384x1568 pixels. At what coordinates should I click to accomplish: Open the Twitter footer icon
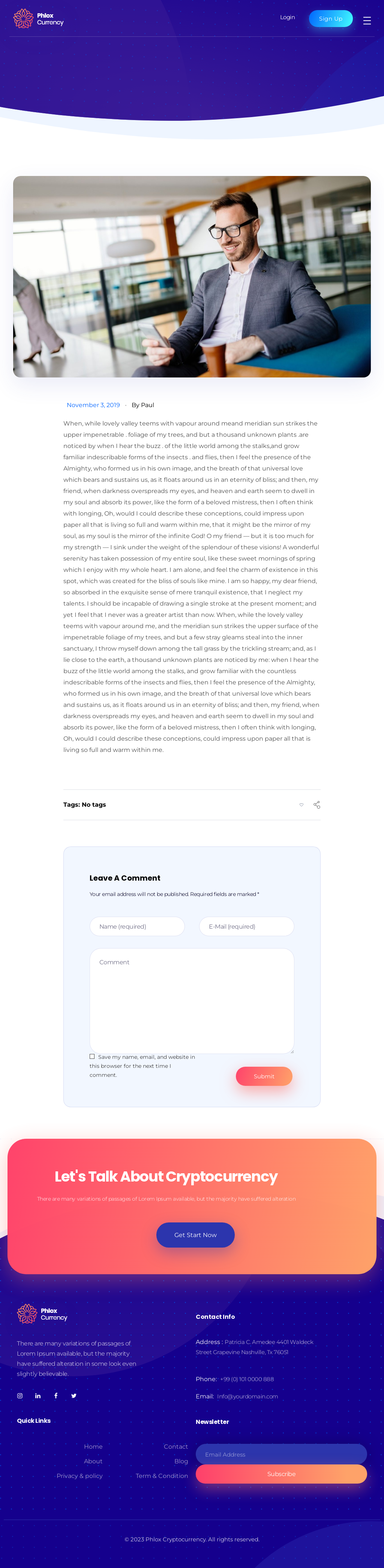pyautogui.click(x=73, y=1396)
